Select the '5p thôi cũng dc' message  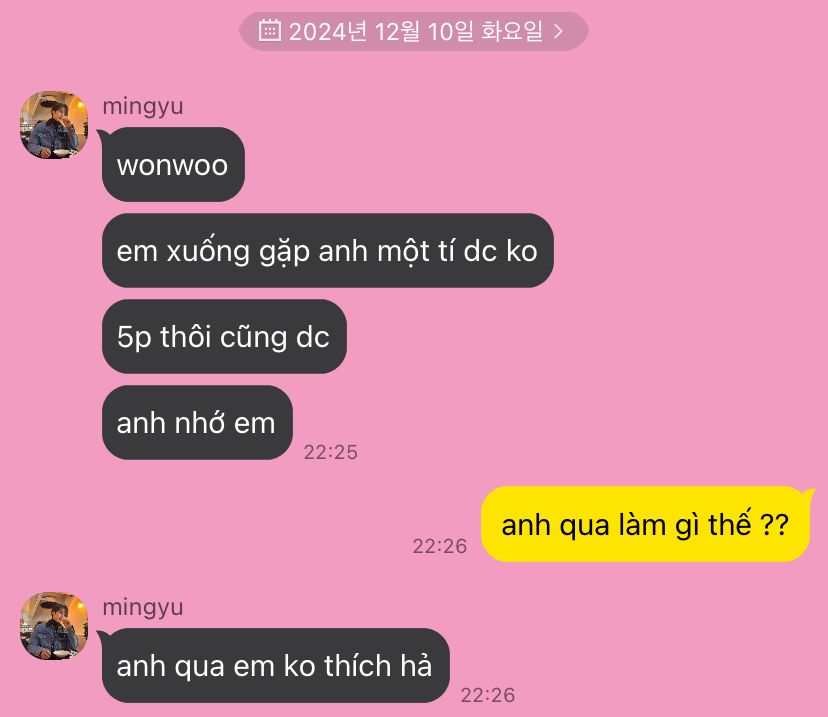224,336
